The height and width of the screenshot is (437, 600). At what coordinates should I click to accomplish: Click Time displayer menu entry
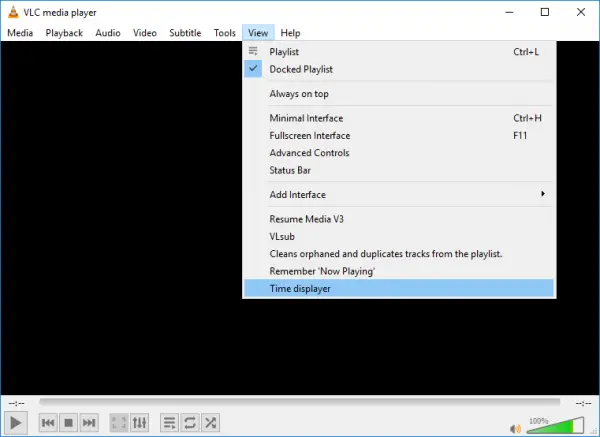tap(399, 289)
